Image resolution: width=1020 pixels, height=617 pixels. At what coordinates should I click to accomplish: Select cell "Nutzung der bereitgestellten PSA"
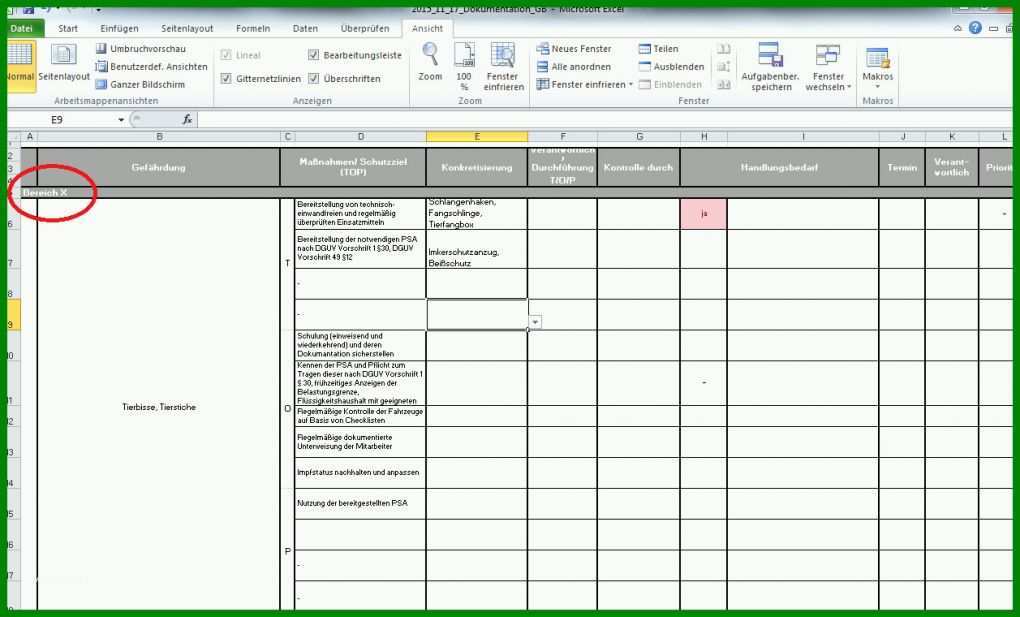point(360,504)
